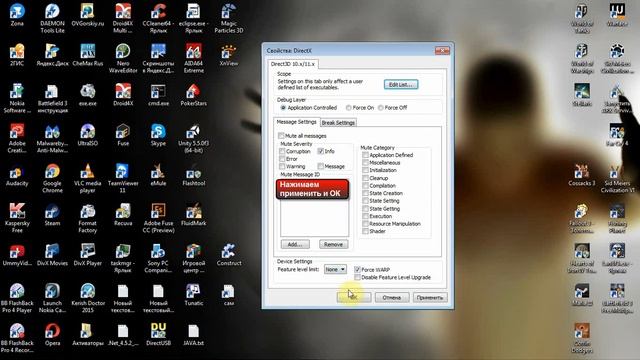The width and height of the screenshot is (640, 360).
Task: Select the Application Controlled radio button
Action: (283, 108)
